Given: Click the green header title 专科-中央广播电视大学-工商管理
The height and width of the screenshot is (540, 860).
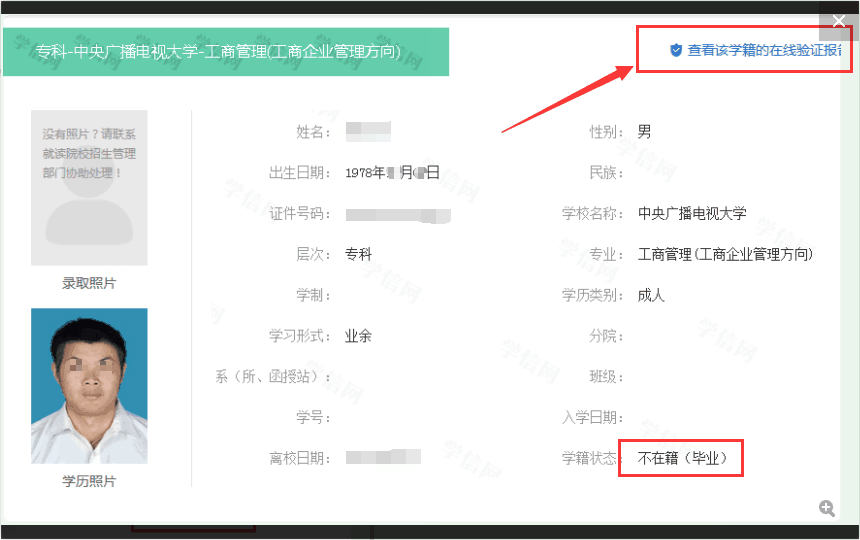Looking at the screenshot, I should pos(218,52).
